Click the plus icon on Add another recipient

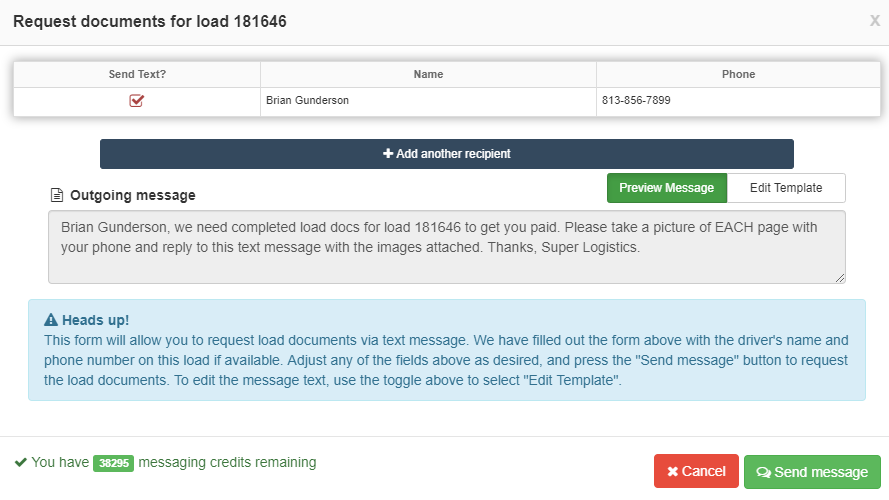pos(388,154)
